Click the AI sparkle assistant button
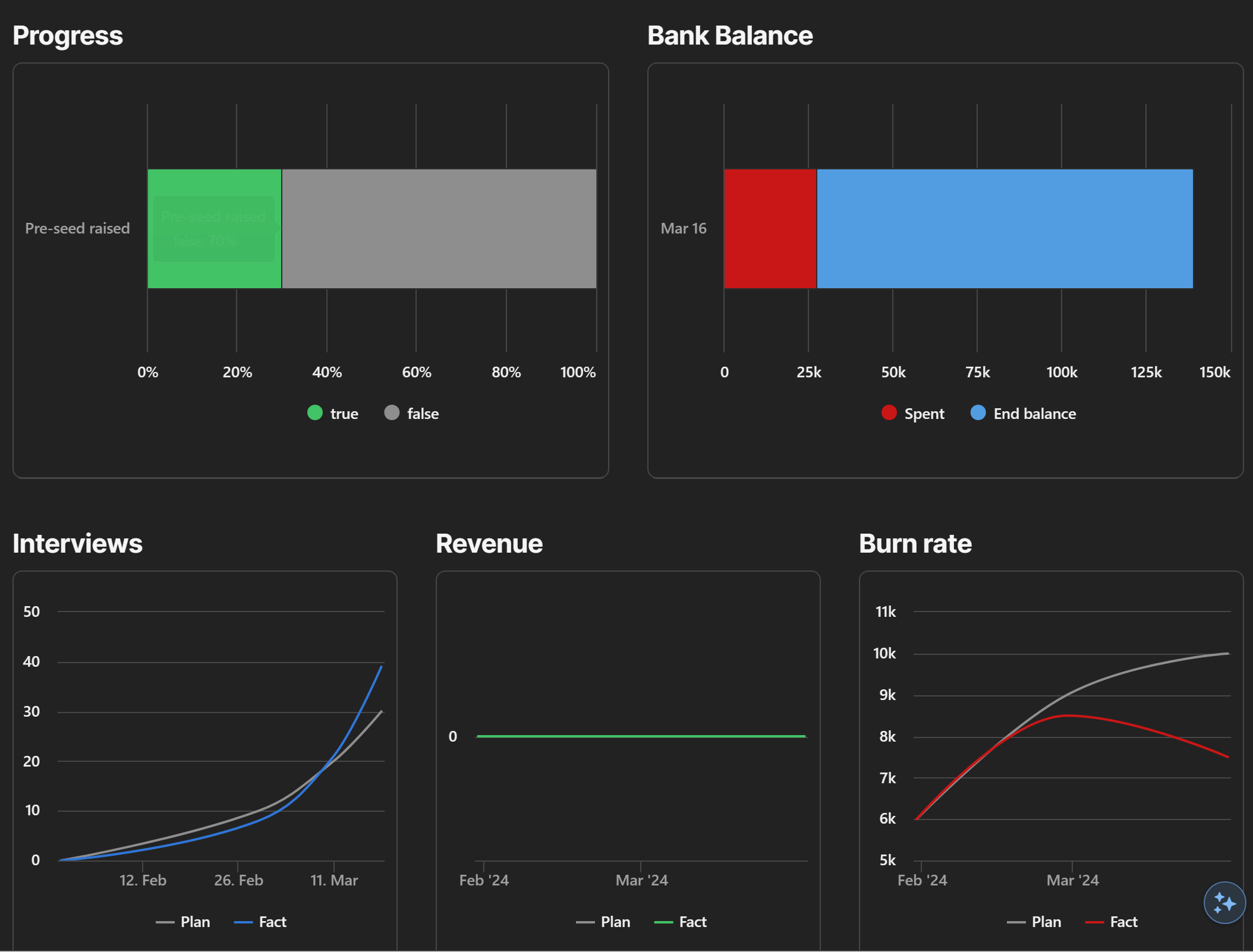The height and width of the screenshot is (952, 1253). point(1224,903)
